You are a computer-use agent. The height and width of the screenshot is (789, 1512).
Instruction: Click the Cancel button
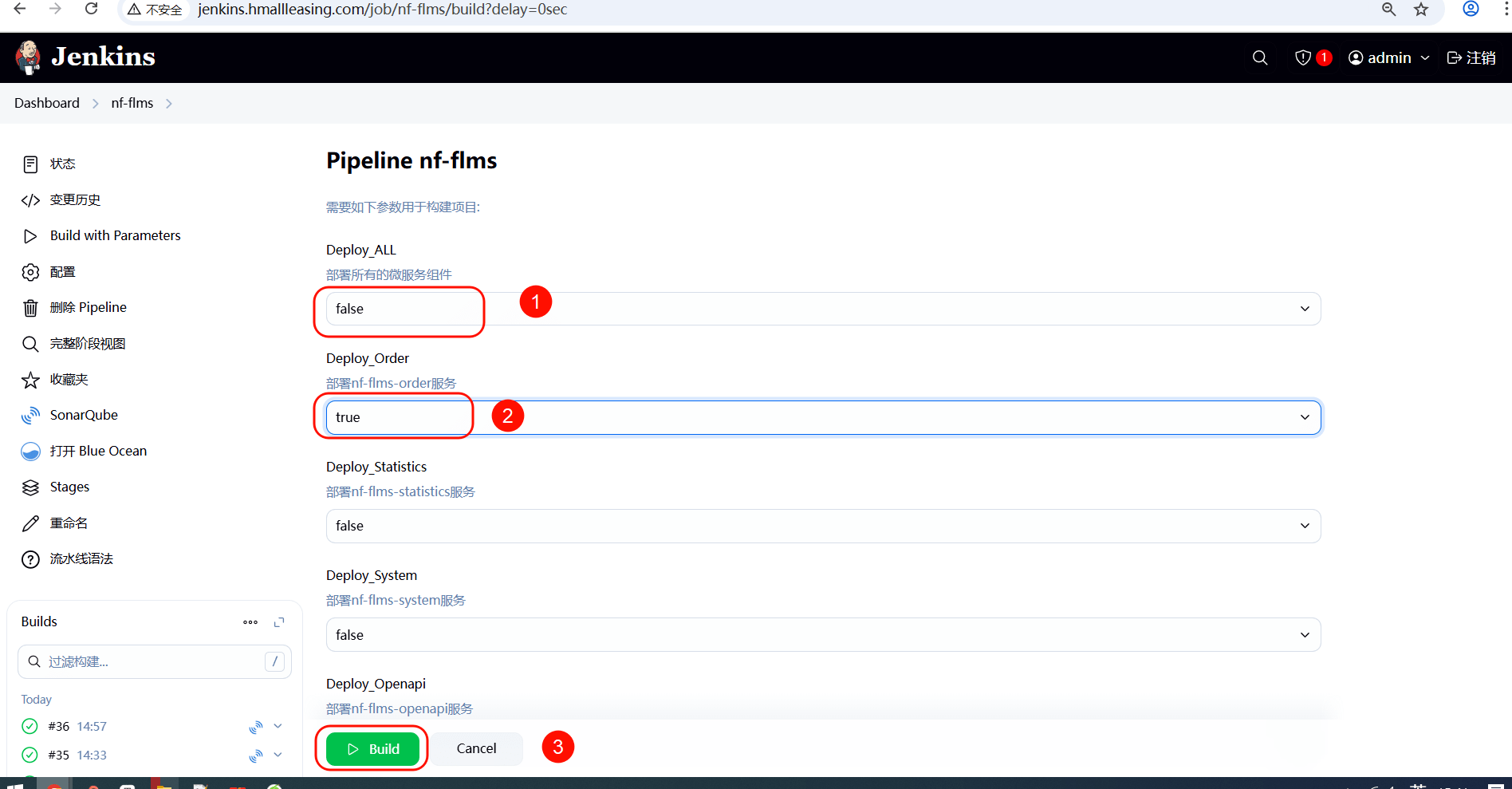[476, 748]
